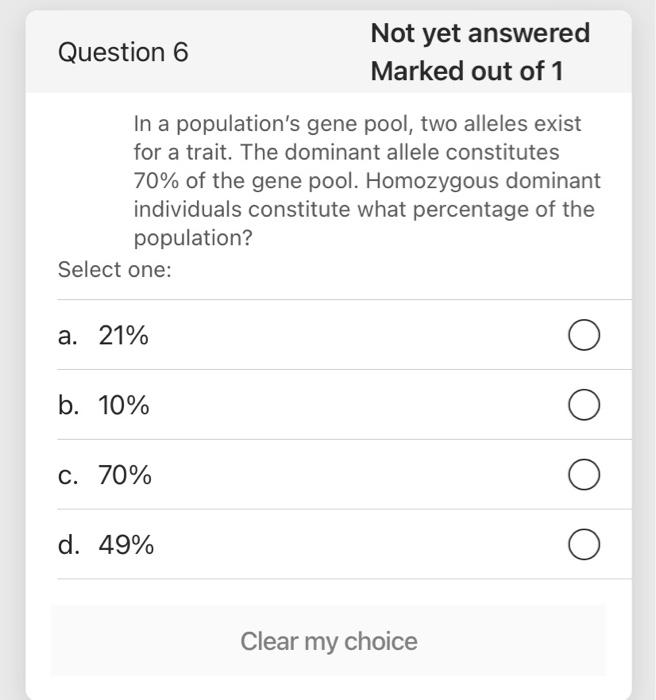Viewport: 656px width, 700px height.
Task: Choose the 10% option radio button
Action: 585,406
